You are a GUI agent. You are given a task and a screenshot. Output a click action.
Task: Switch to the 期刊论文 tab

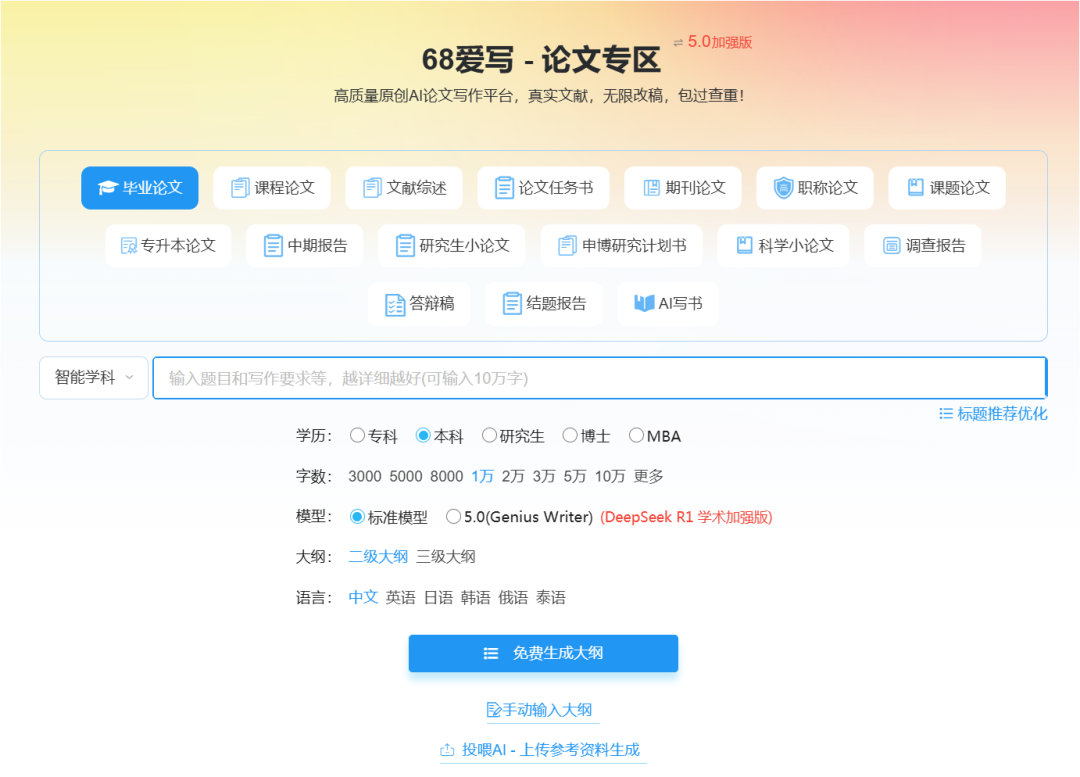pyautogui.click(x=682, y=187)
